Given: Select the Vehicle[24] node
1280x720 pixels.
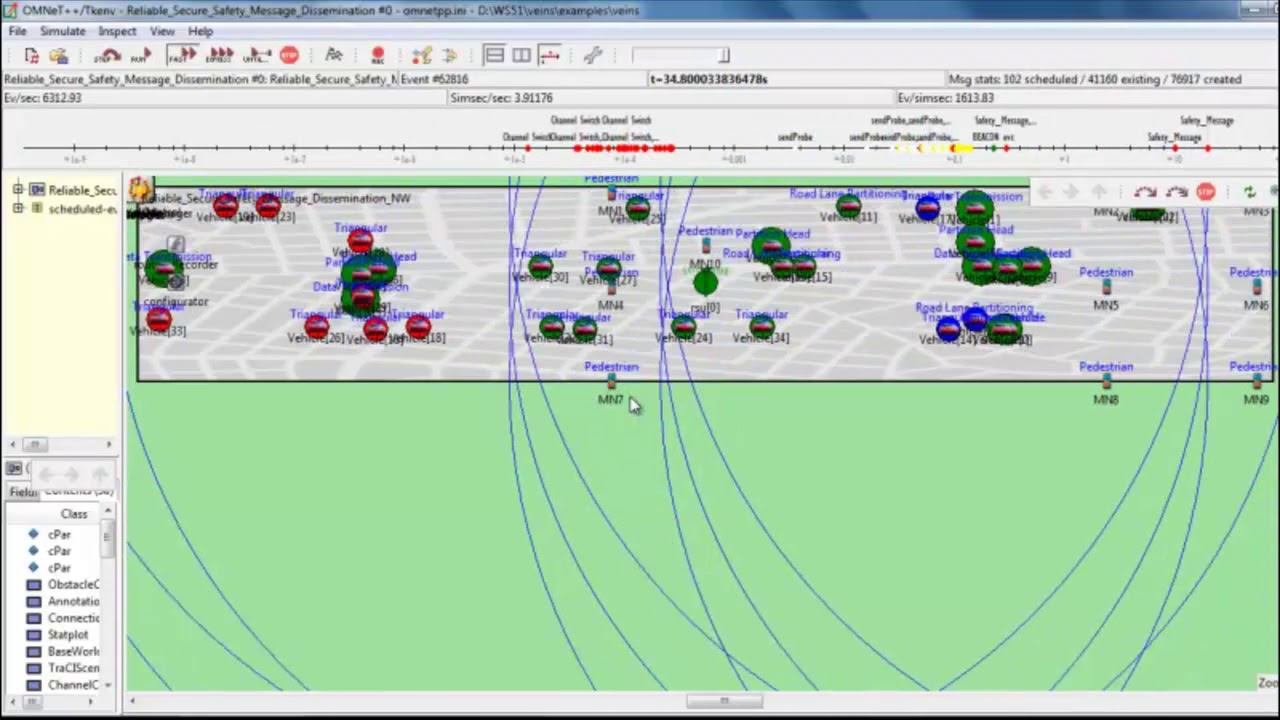Looking at the screenshot, I should click(x=683, y=326).
